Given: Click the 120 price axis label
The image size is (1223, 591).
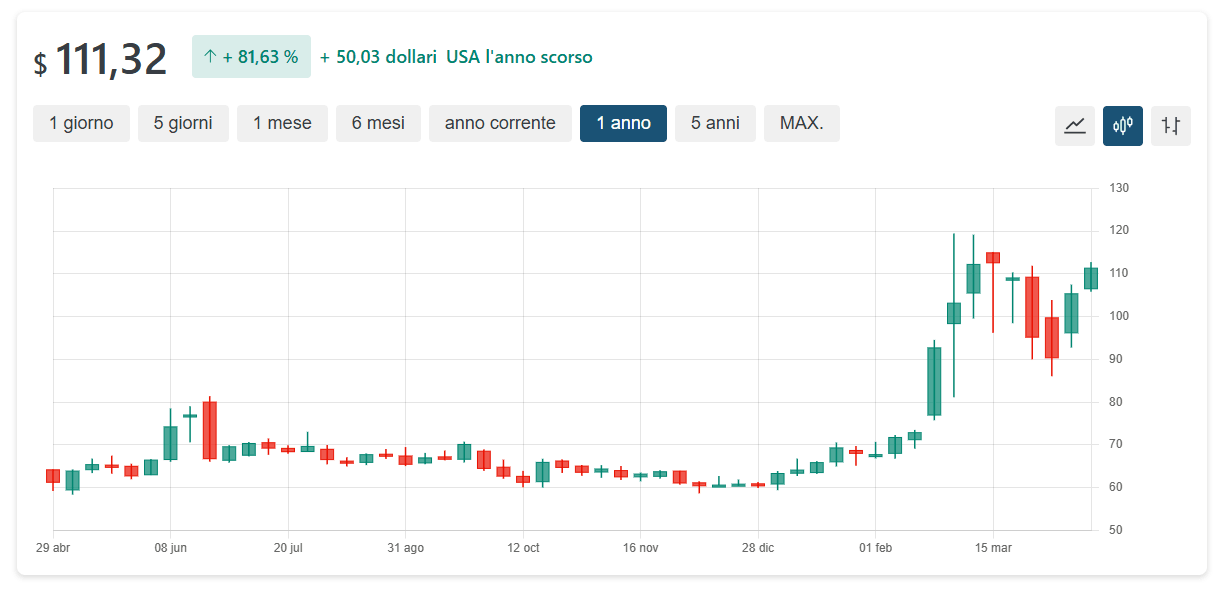Looking at the screenshot, I should click(1119, 230).
